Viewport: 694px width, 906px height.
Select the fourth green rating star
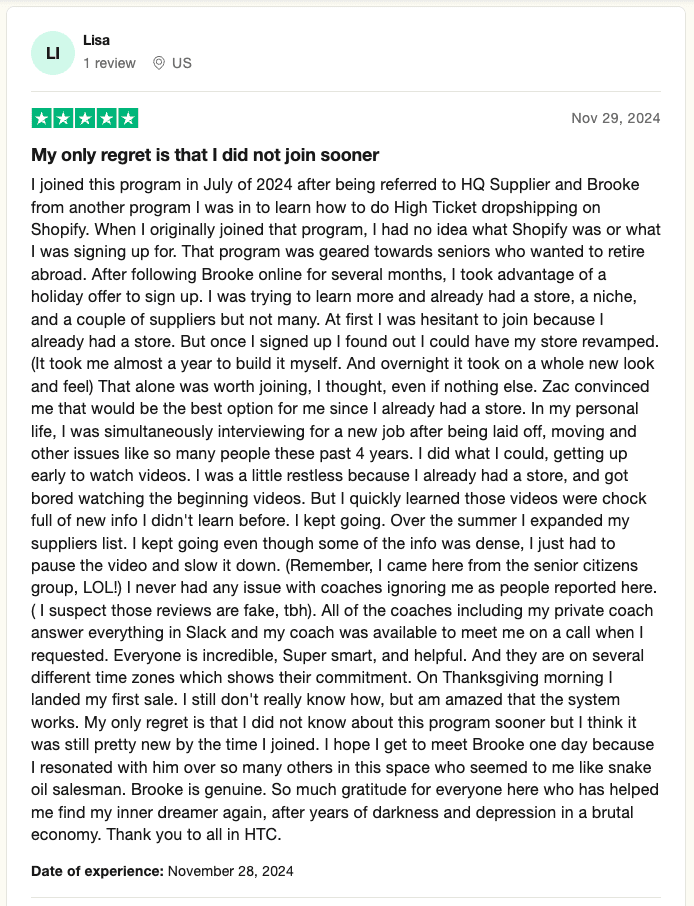(x=107, y=118)
